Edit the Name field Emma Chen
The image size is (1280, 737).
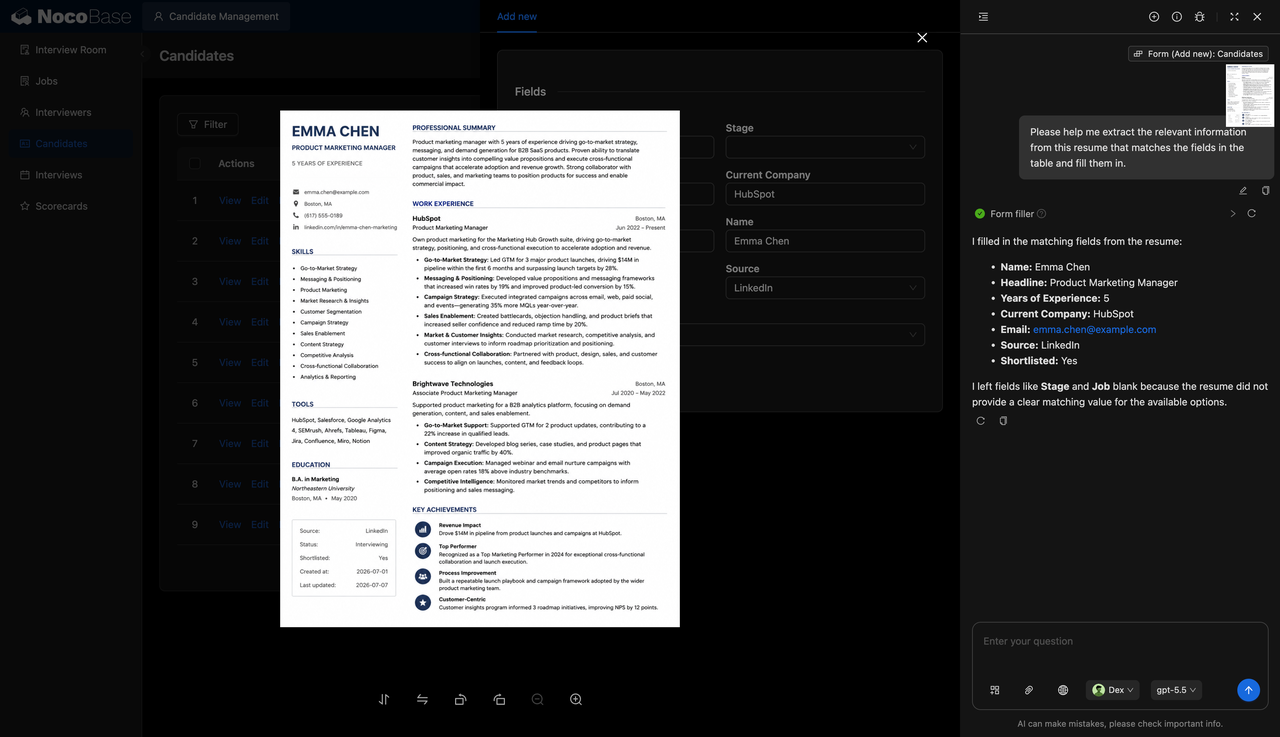tap(825, 241)
